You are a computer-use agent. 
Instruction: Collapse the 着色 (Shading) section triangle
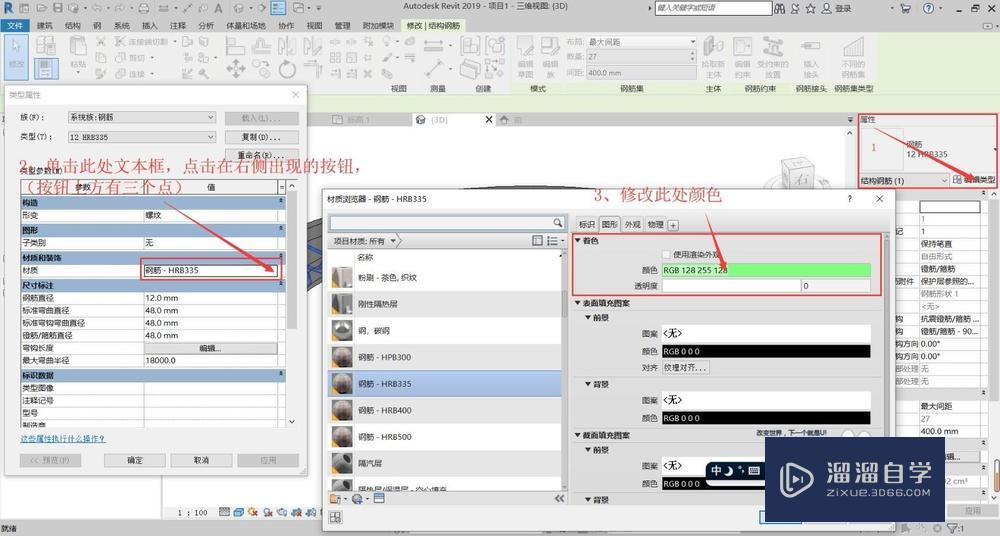pyautogui.click(x=578, y=241)
